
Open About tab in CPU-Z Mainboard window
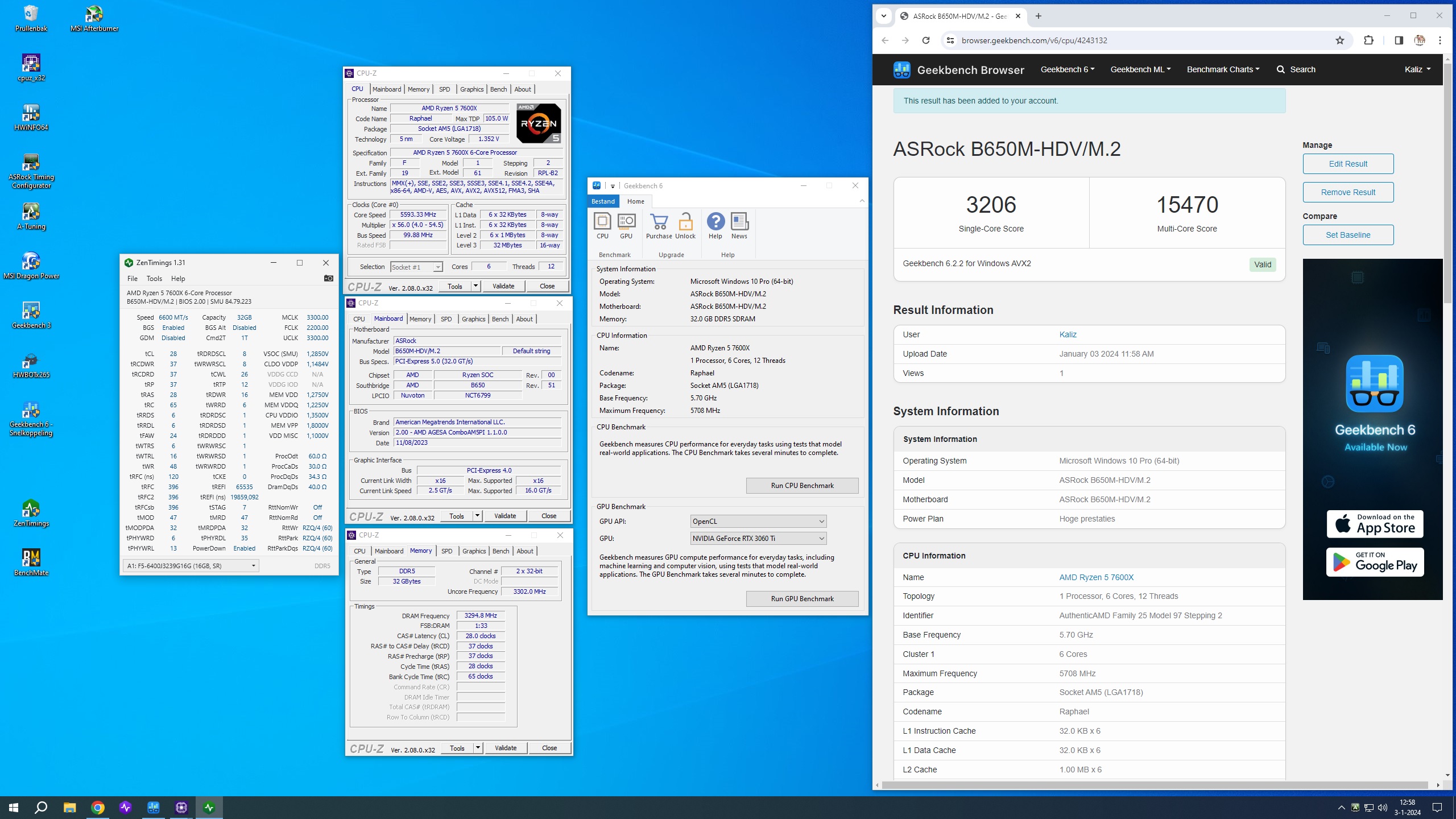(x=524, y=319)
